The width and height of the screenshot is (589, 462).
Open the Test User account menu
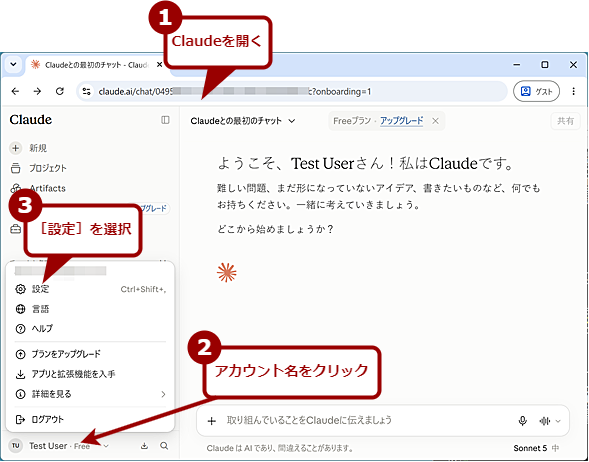tap(59, 446)
